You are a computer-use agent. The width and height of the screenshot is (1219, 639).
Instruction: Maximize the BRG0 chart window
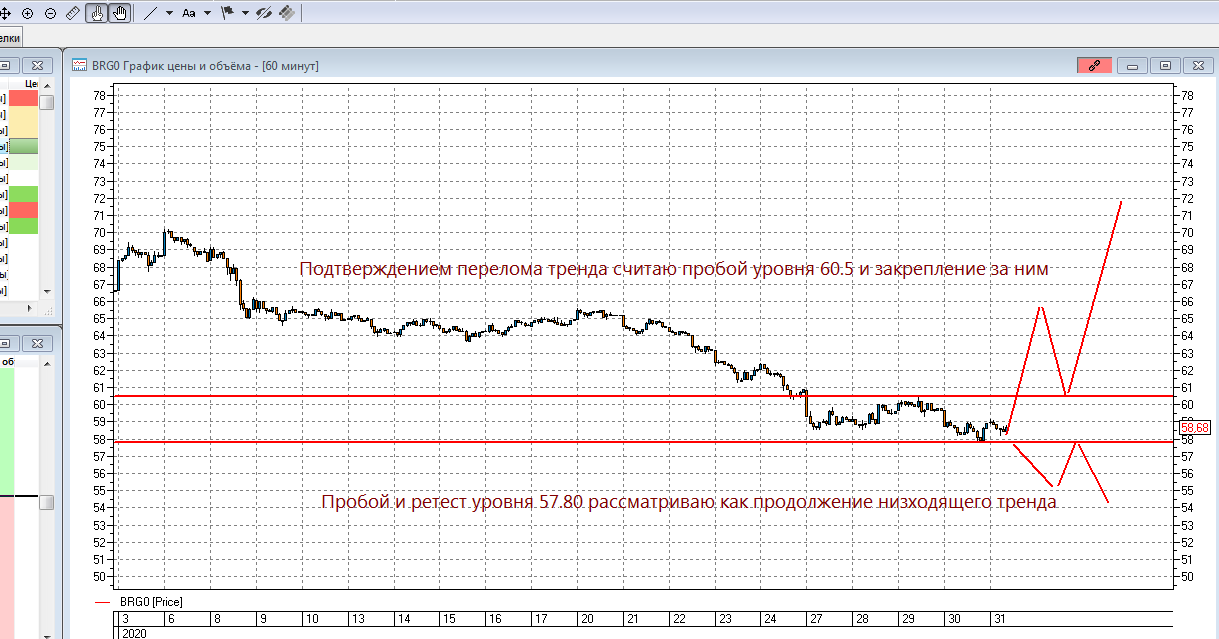[1165, 65]
